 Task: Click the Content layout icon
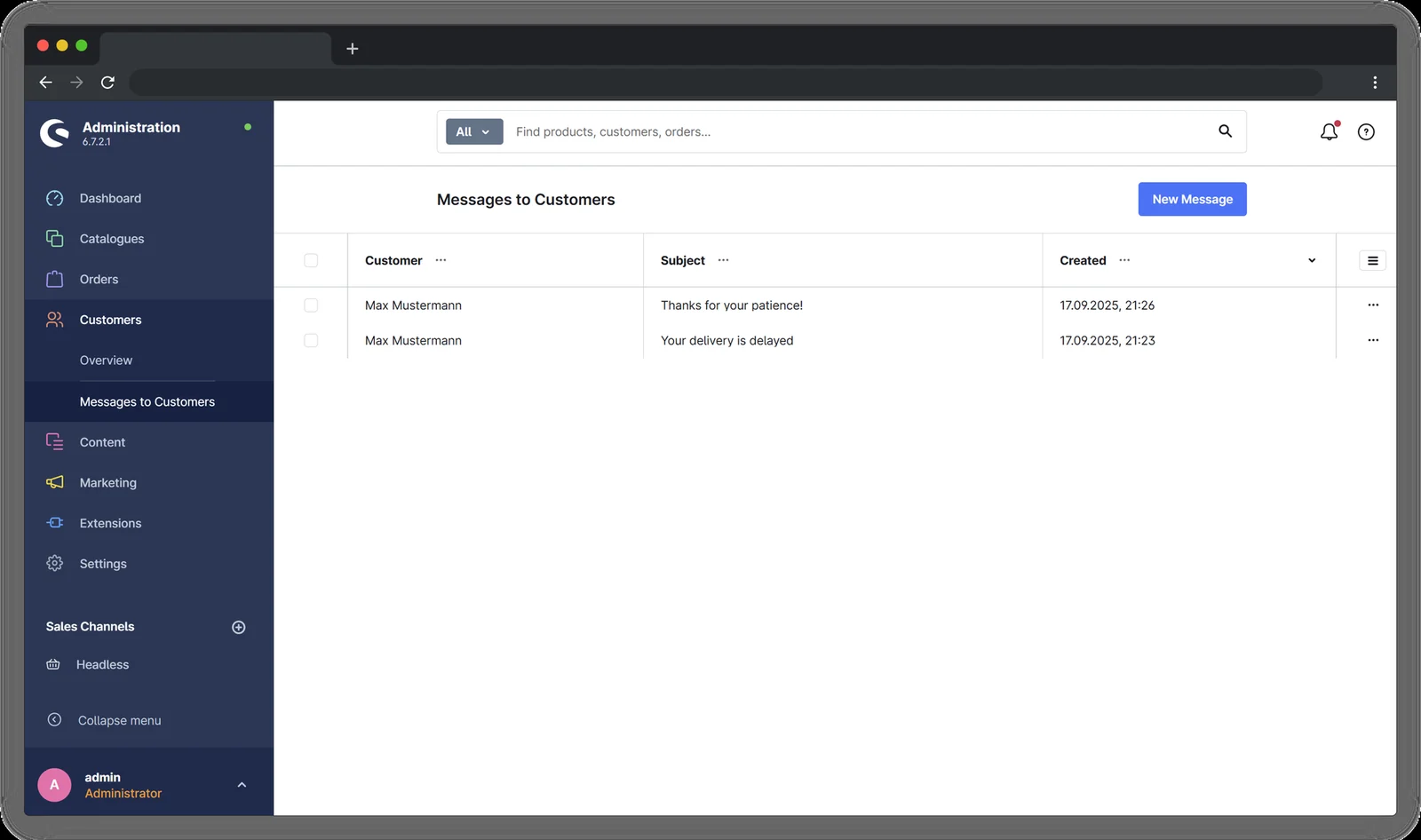(x=54, y=441)
